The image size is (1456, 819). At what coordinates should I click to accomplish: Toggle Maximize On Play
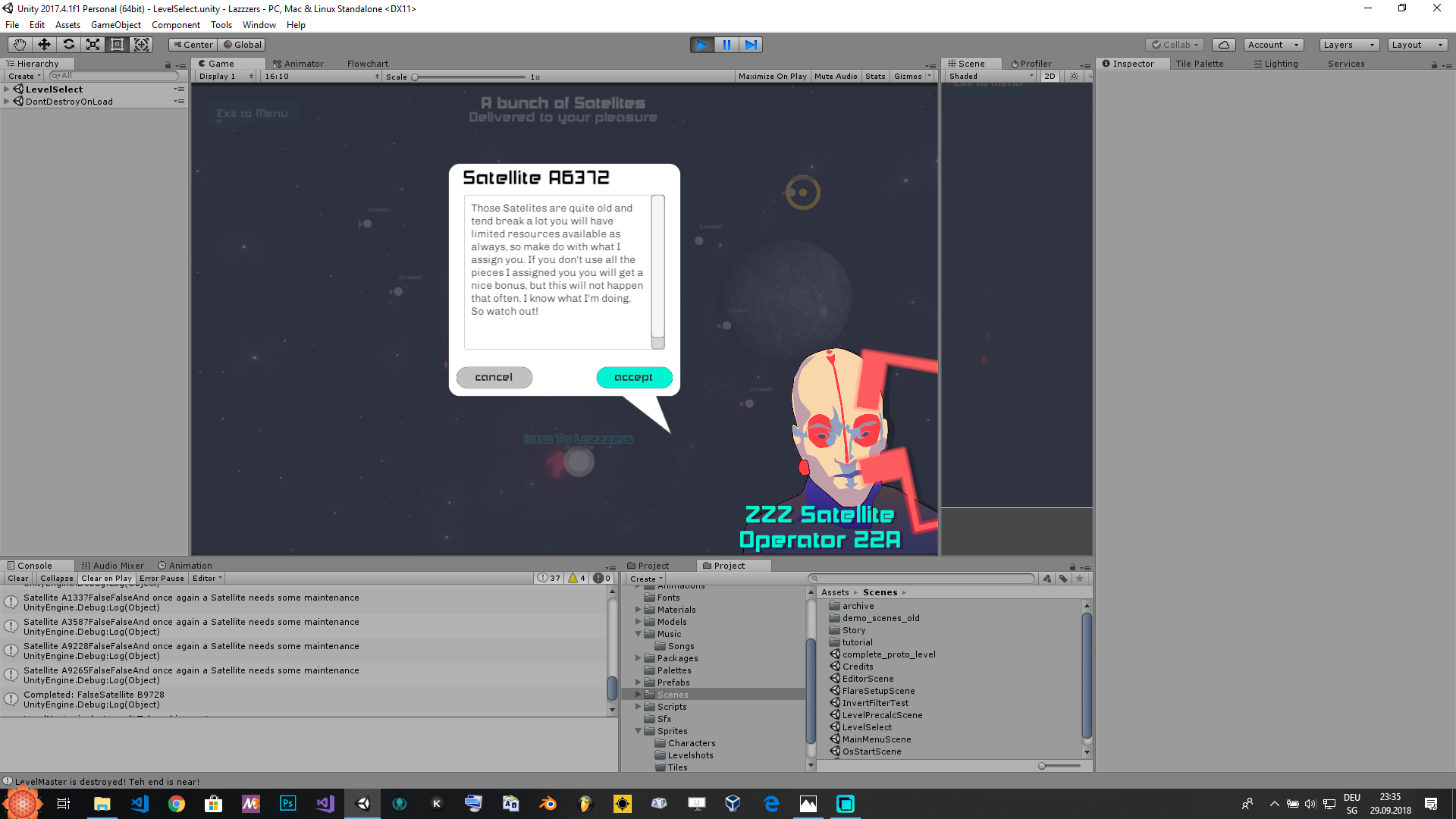[772, 77]
